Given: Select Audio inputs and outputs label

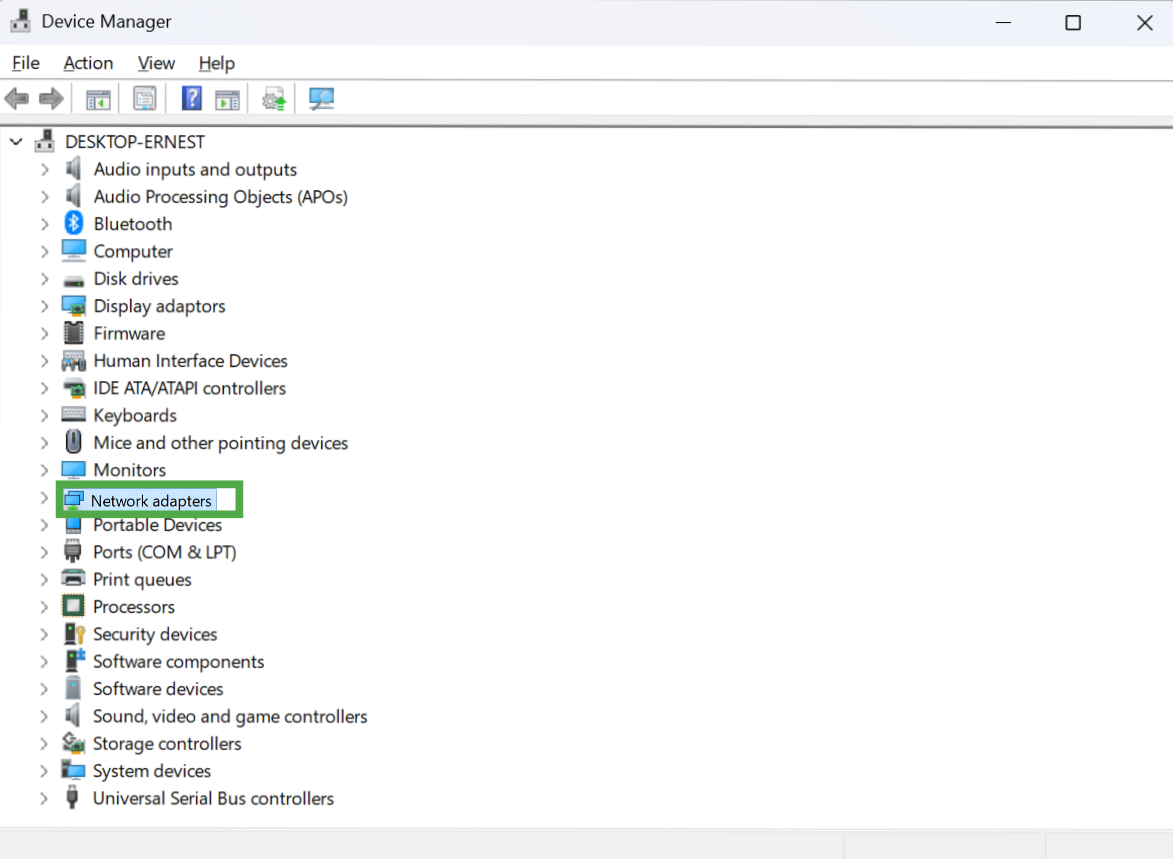Looking at the screenshot, I should click(195, 170).
